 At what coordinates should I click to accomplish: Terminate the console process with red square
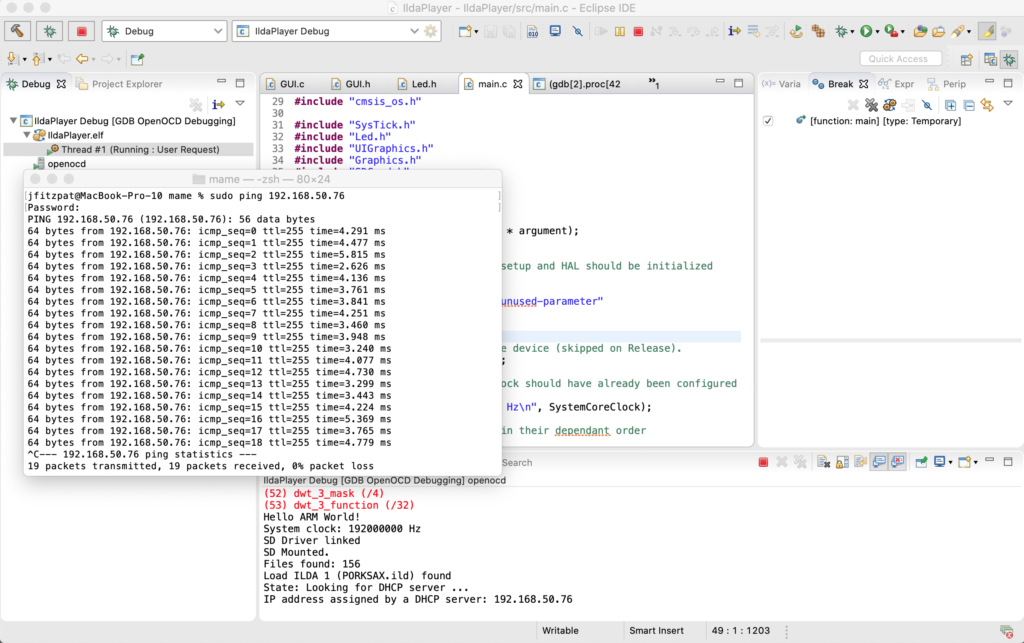click(x=763, y=462)
